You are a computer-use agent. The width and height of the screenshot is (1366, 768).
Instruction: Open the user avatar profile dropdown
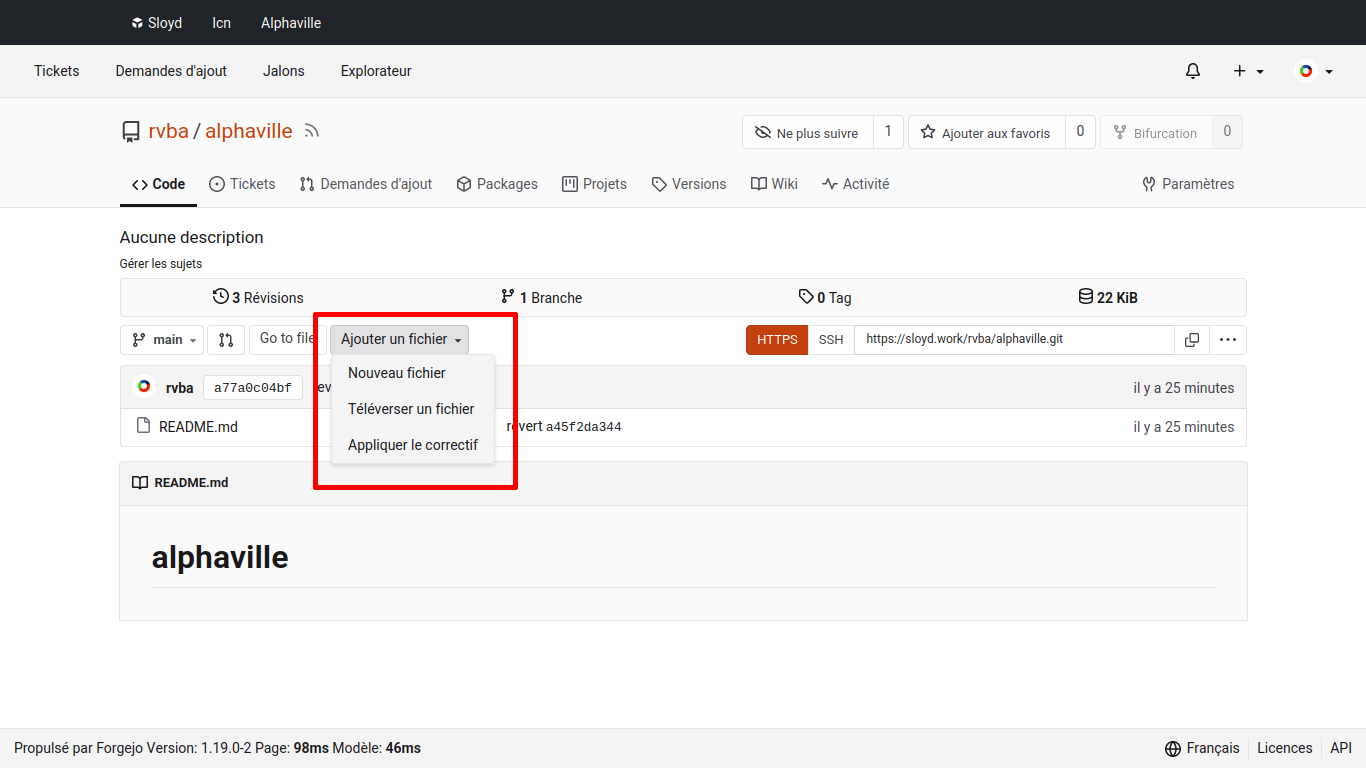click(x=1314, y=71)
